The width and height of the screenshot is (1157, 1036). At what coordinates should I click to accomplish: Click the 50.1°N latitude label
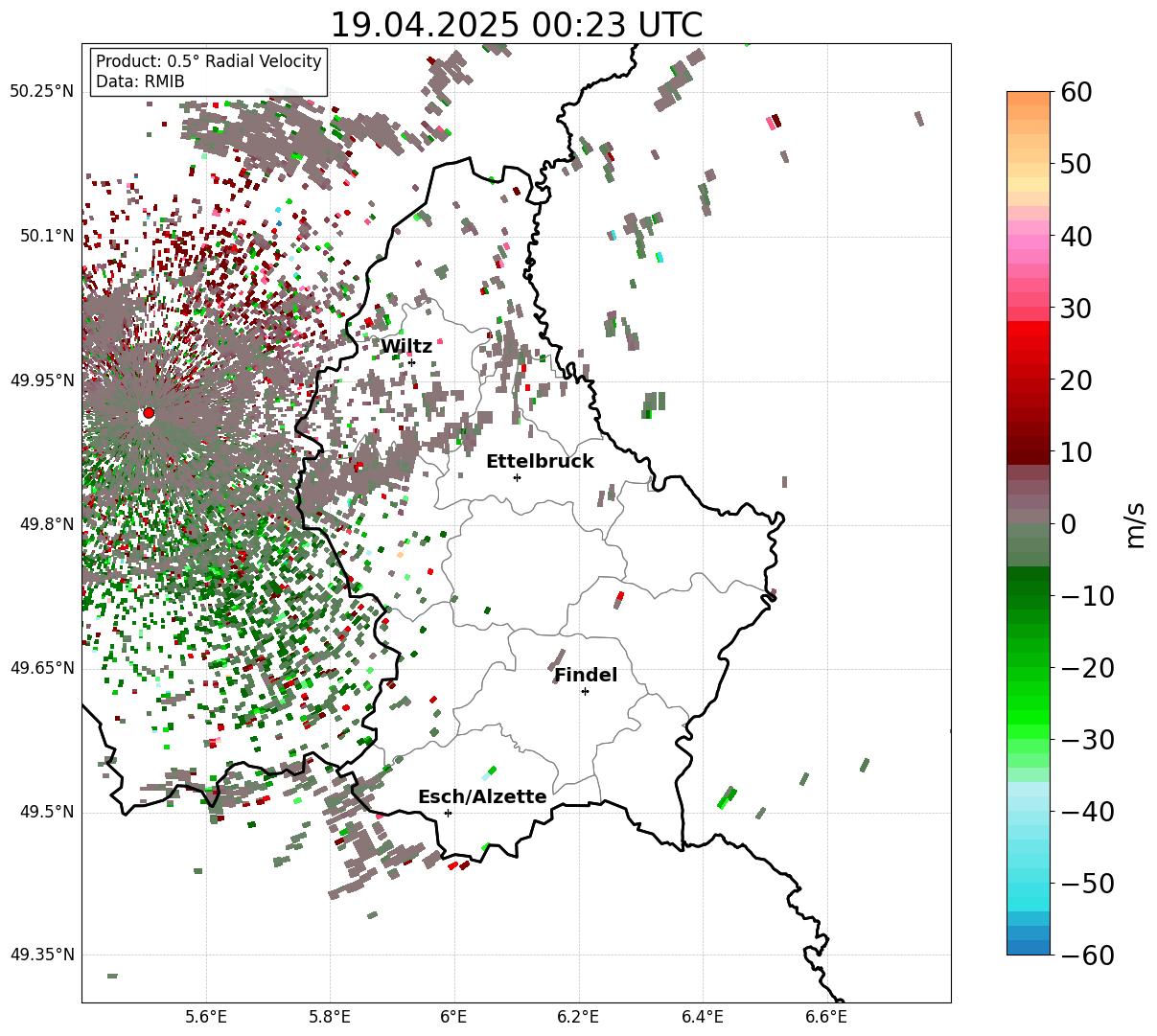[x=45, y=236]
